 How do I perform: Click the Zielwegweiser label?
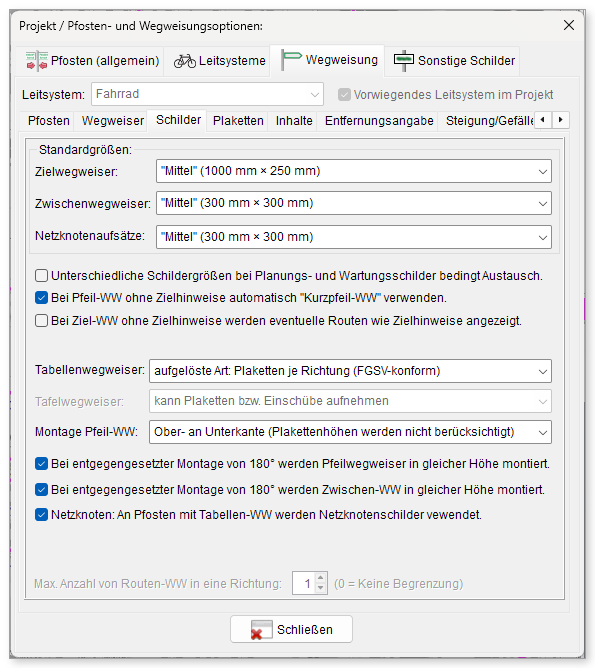point(76,172)
